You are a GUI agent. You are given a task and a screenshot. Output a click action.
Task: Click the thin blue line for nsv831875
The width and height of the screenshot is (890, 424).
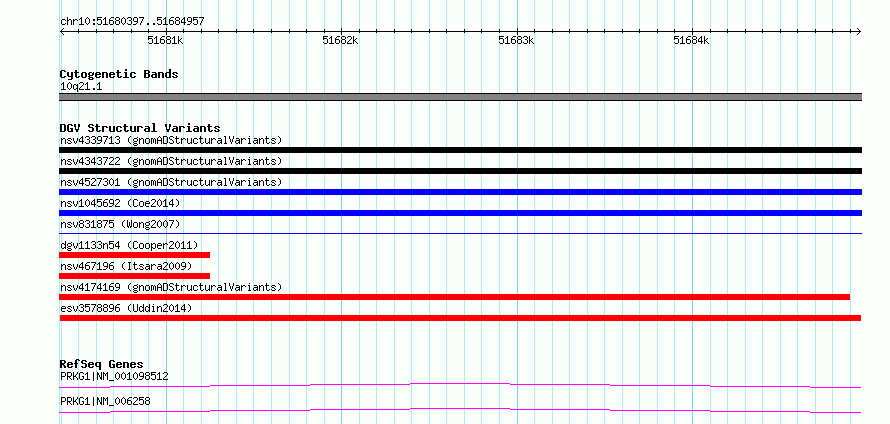pos(460,233)
